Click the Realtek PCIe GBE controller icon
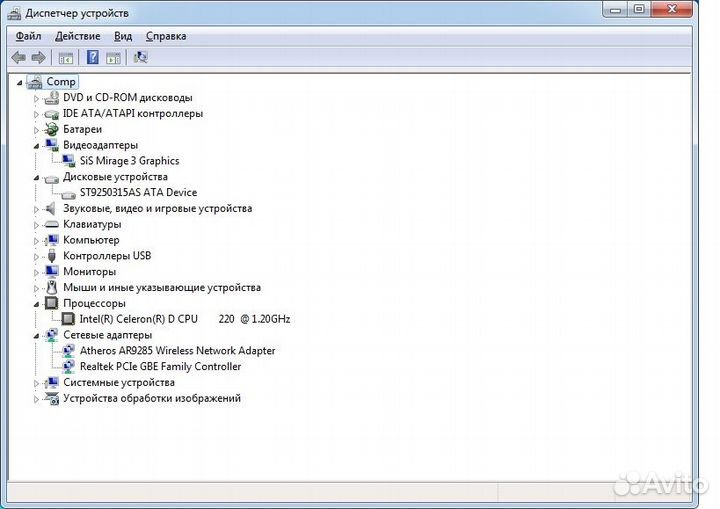 coord(68,367)
